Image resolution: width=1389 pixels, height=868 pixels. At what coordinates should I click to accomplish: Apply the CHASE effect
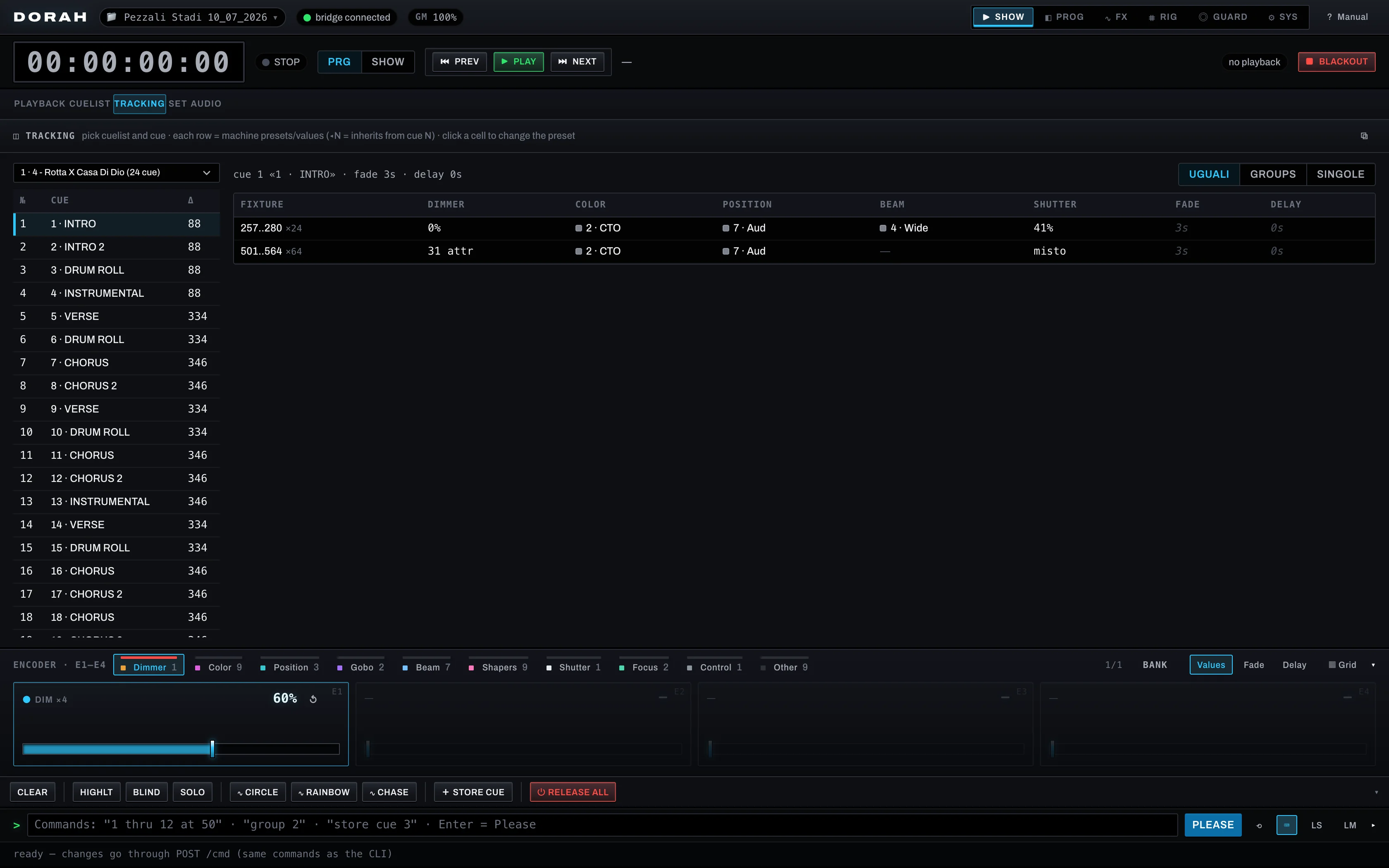pyautogui.click(x=389, y=792)
